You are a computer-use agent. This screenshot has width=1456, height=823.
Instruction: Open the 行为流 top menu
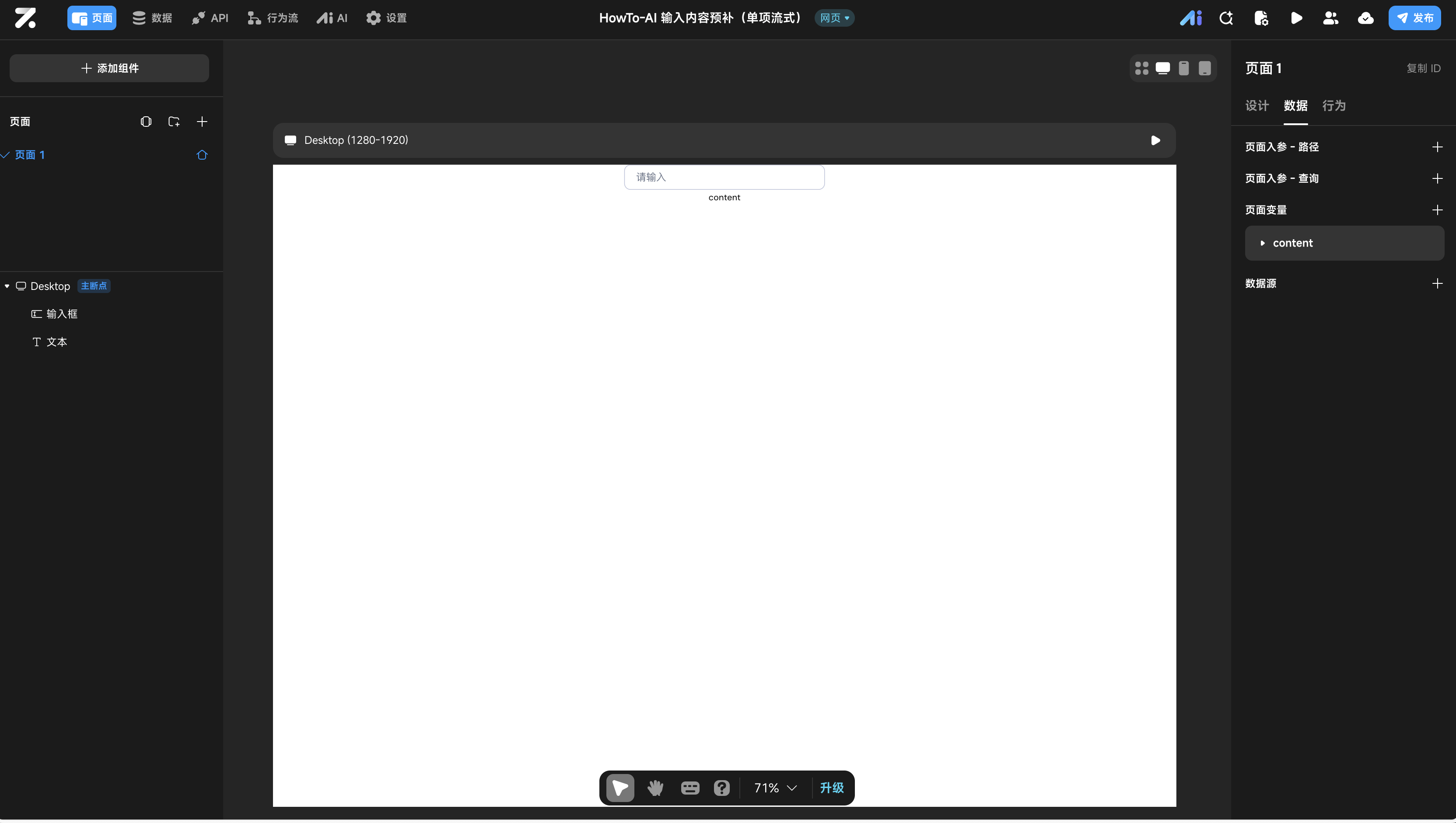[x=273, y=18]
